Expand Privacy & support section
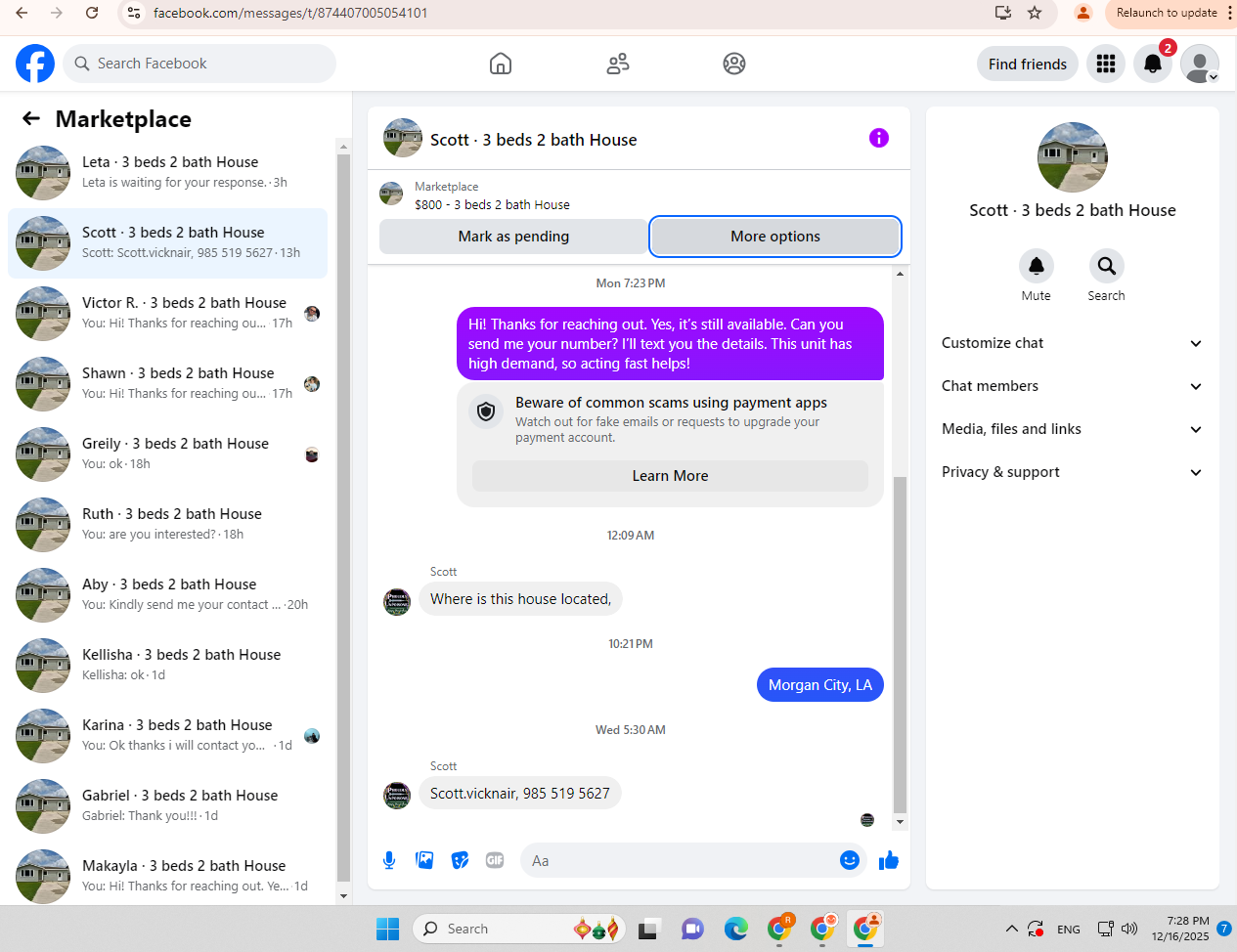Viewport: 1237px width, 952px height. point(1072,472)
